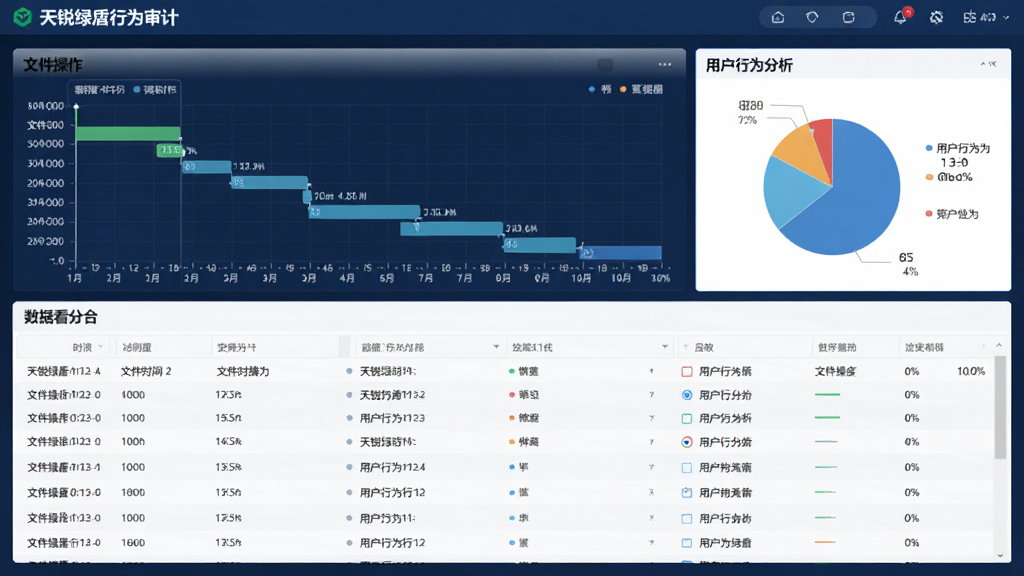This screenshot has width=1024, height=576.
Task: Click the red slice of the pie chart
Action: [822, 145]
